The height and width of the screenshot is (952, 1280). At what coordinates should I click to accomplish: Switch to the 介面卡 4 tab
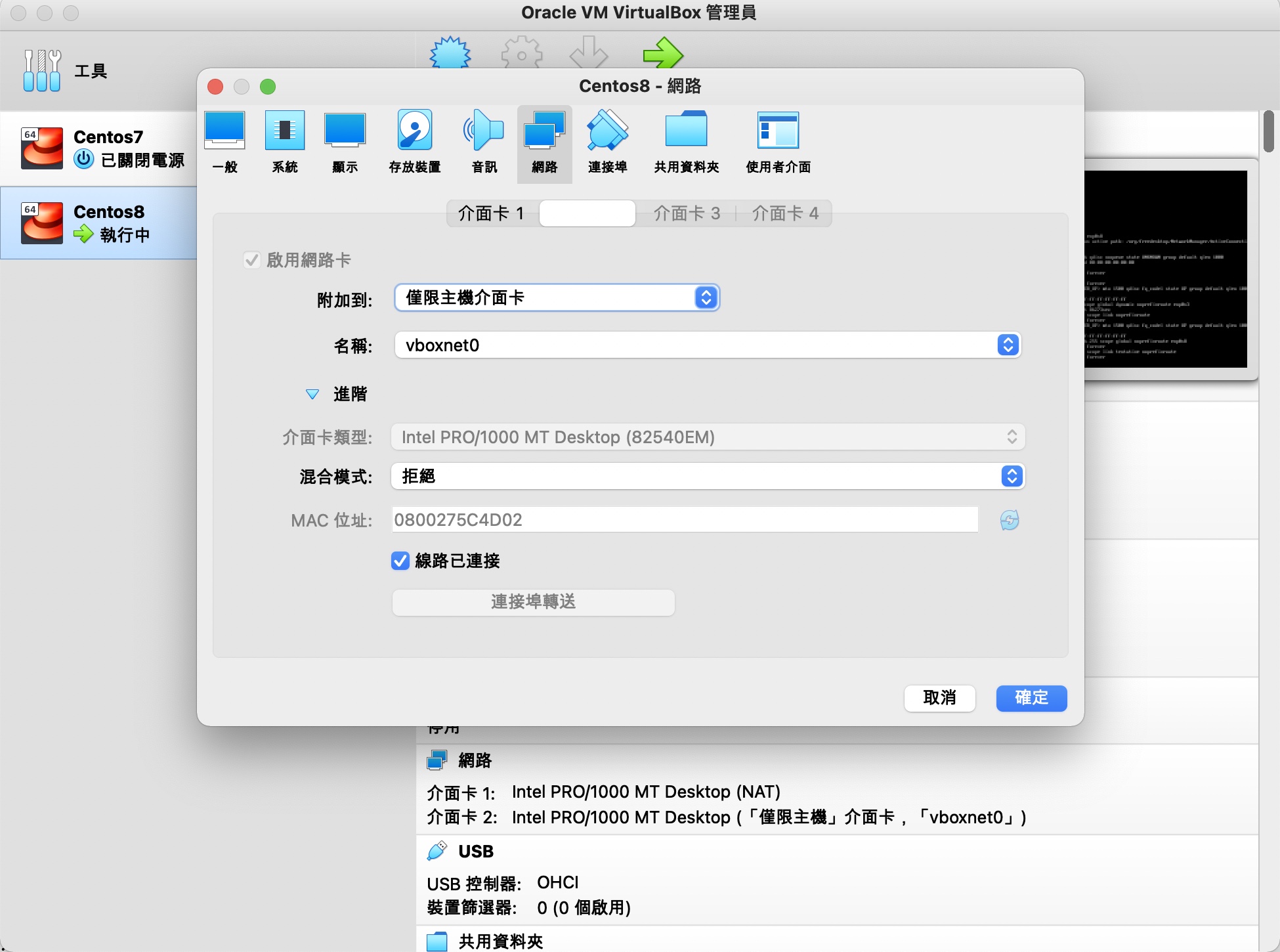(x=785, y=213)
